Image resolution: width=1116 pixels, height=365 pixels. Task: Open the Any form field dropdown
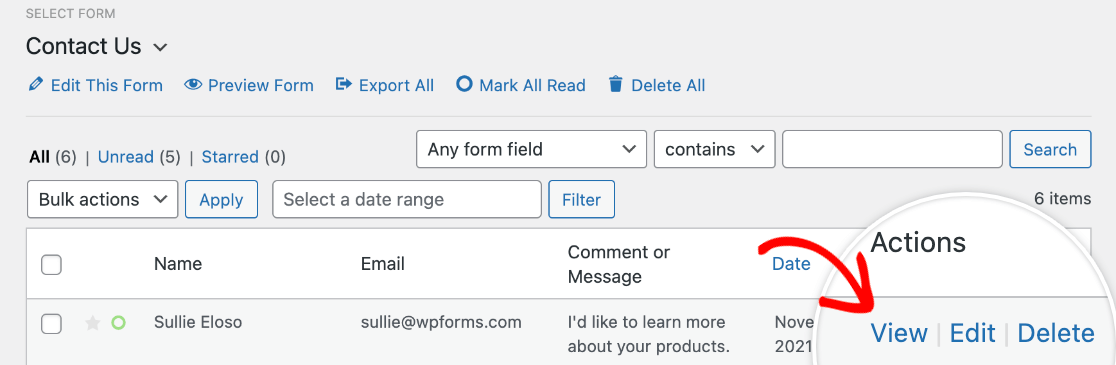click(x=531, y=149)
